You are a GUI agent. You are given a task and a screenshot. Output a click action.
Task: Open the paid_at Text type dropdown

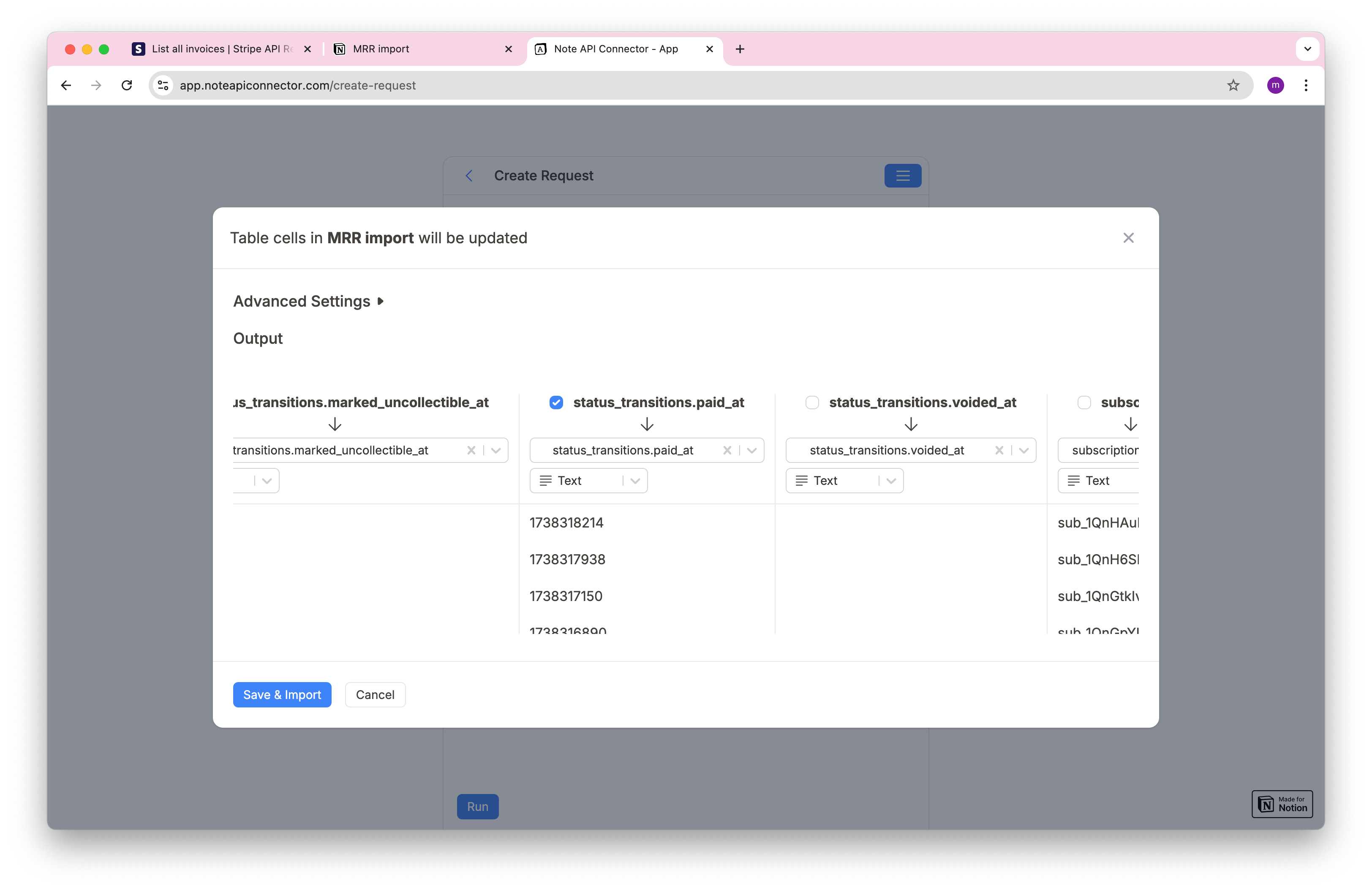[588, 481]
